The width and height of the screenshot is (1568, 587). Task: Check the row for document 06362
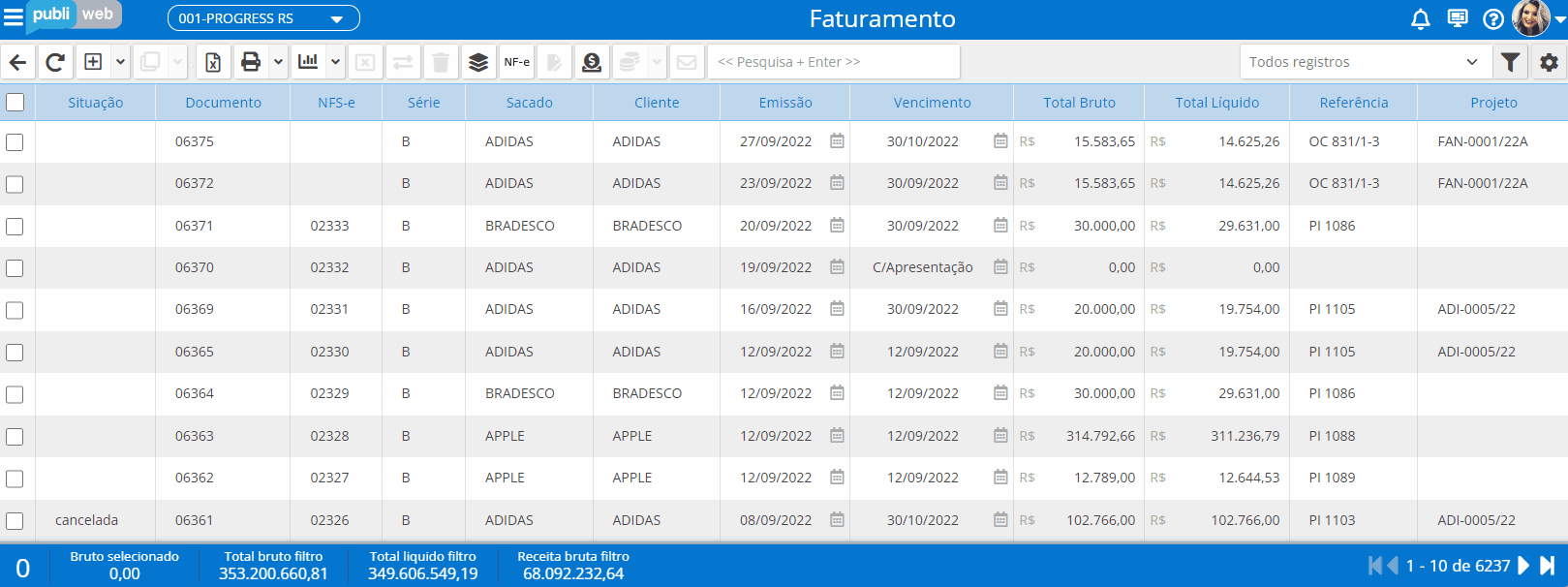pos(15,479)
